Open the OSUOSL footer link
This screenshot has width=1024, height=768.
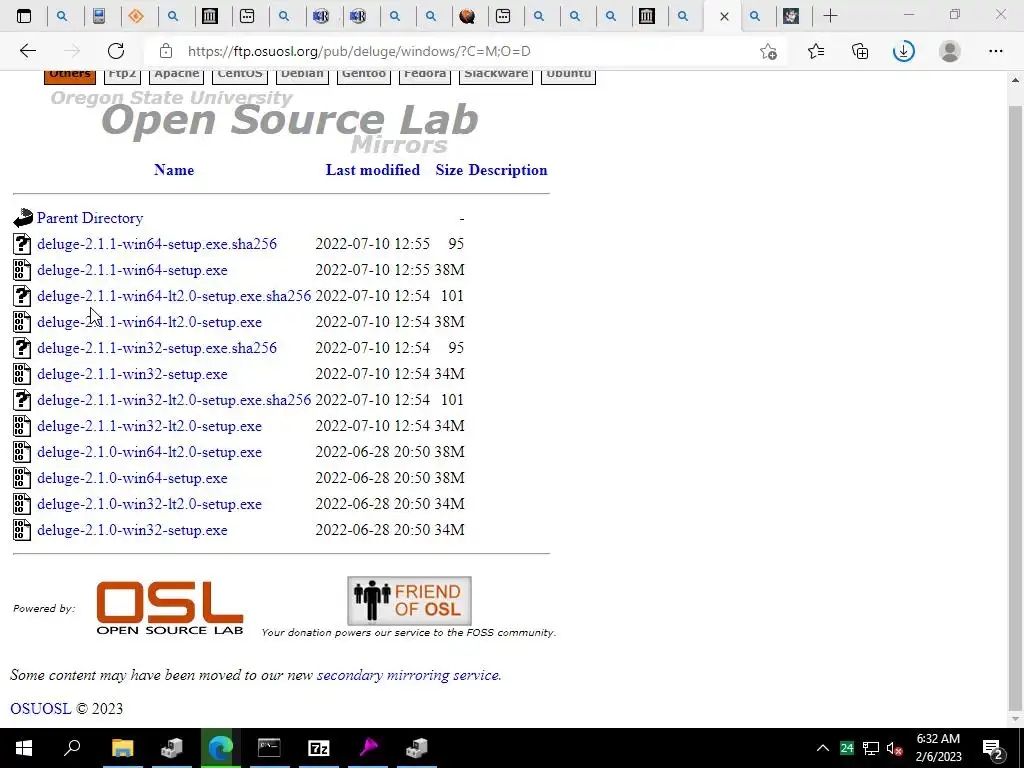[40, 709]
